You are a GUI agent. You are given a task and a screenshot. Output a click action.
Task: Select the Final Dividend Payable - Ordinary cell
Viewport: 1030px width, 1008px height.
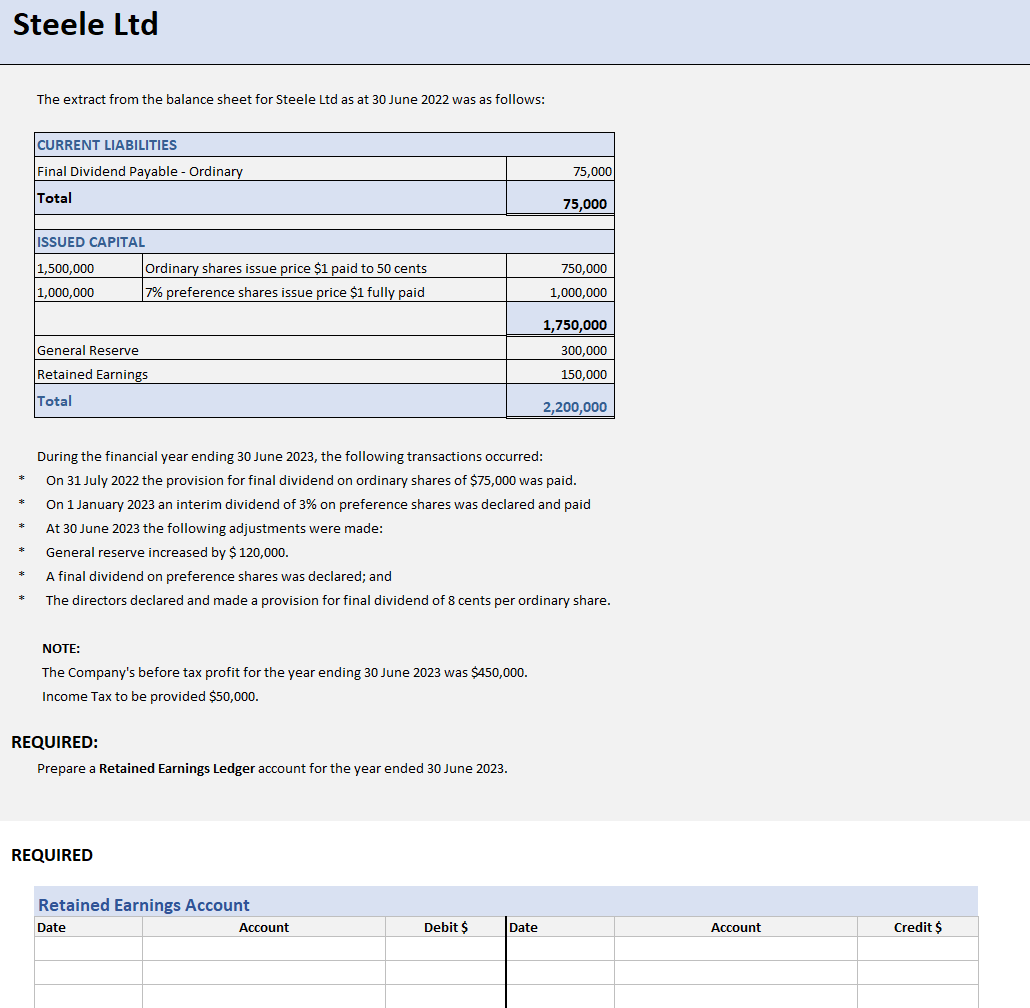click(x=140, y=171)
